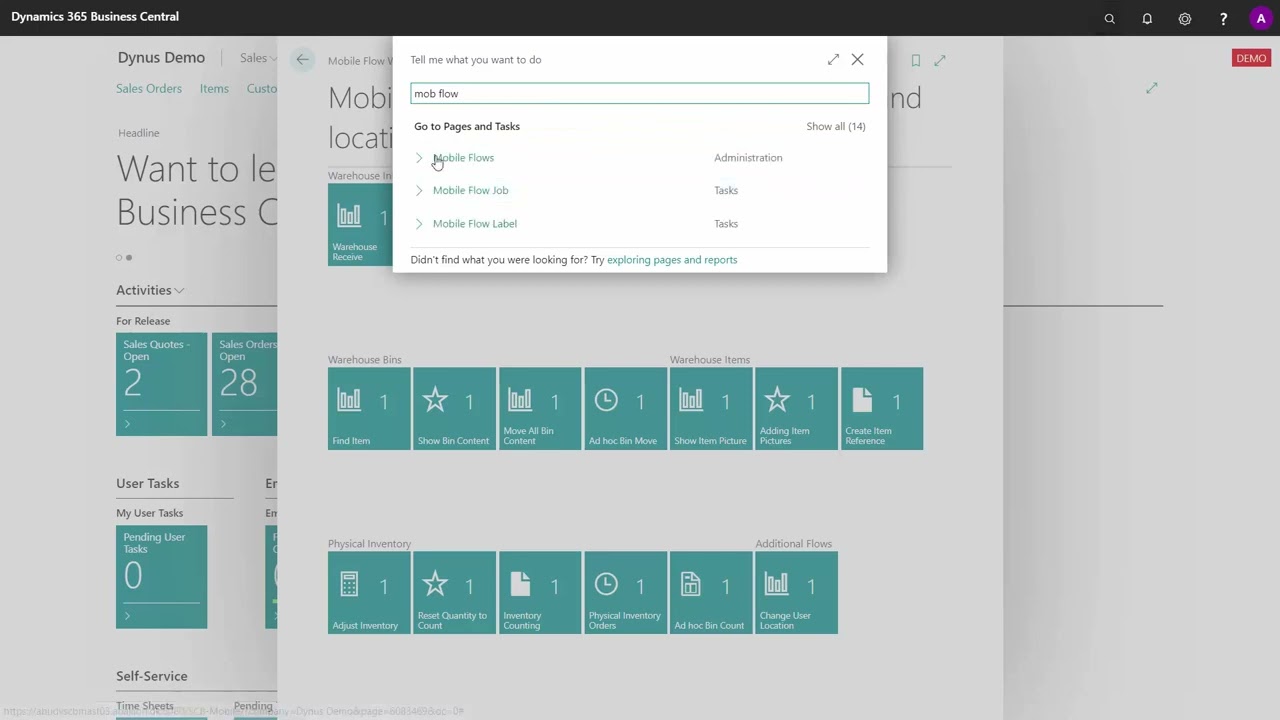Viewport: 1280px width, 720px height.
Task: Open the Move All Bin Content tile
Action: pyautogui.click(x=540, y=408)
